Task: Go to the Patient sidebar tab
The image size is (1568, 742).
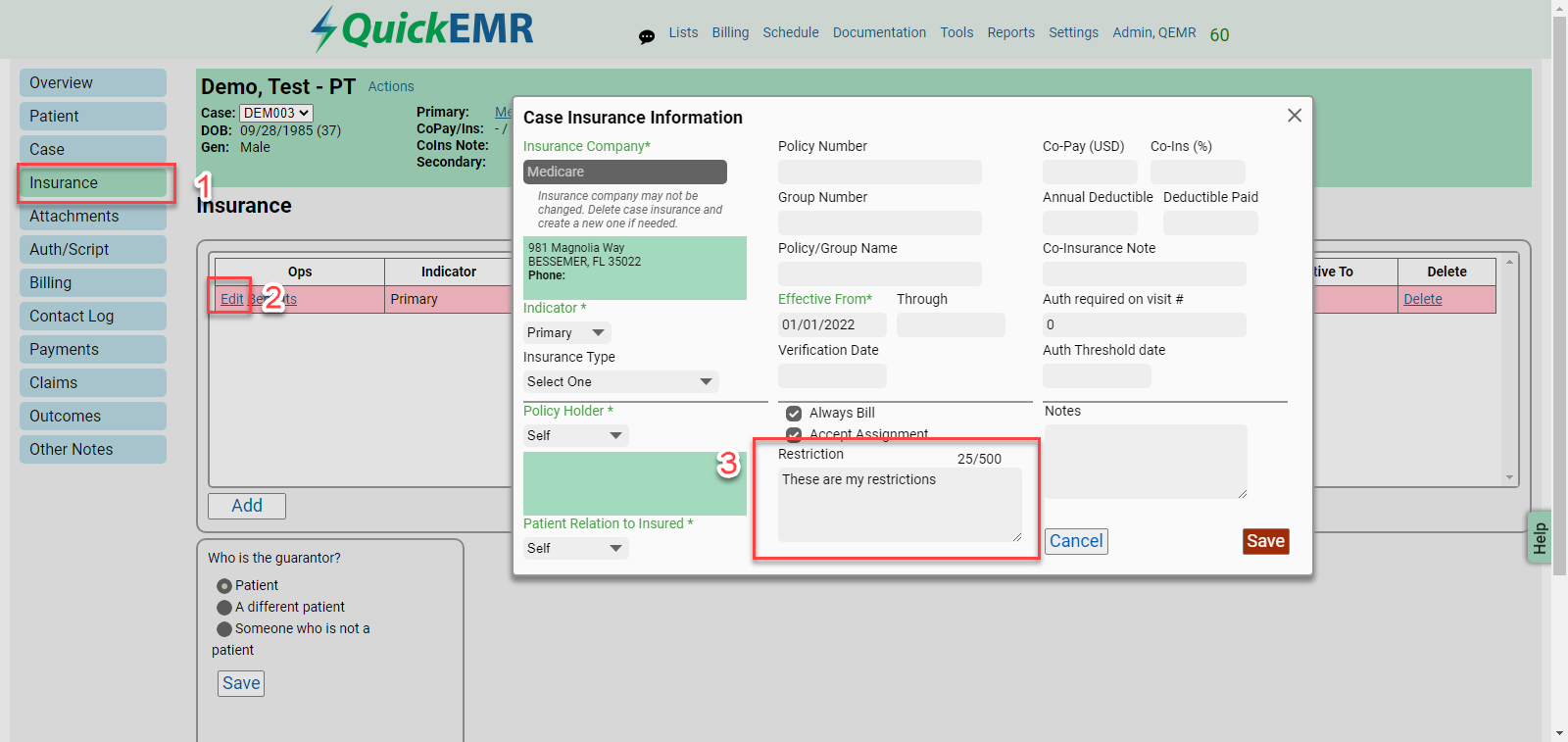Action: pyautogui.click(x=93, y=117)
